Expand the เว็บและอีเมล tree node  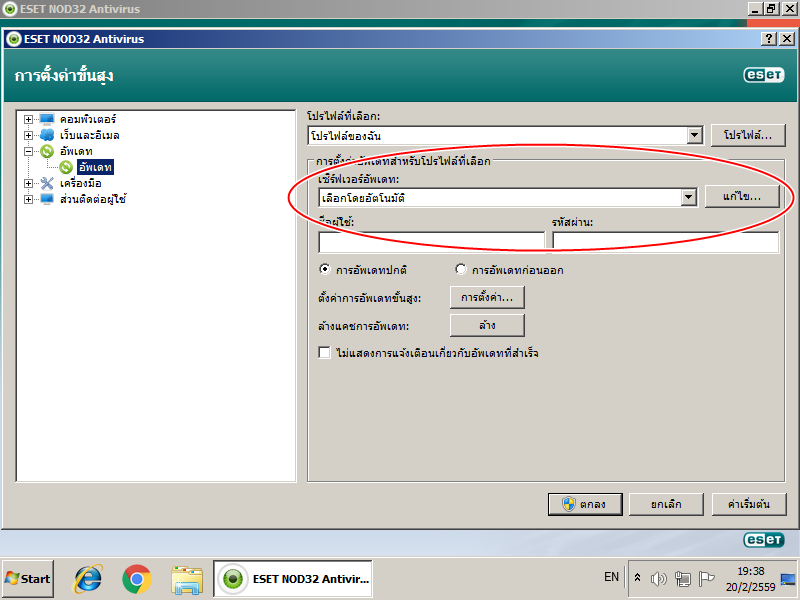click(x=29, y=135)
